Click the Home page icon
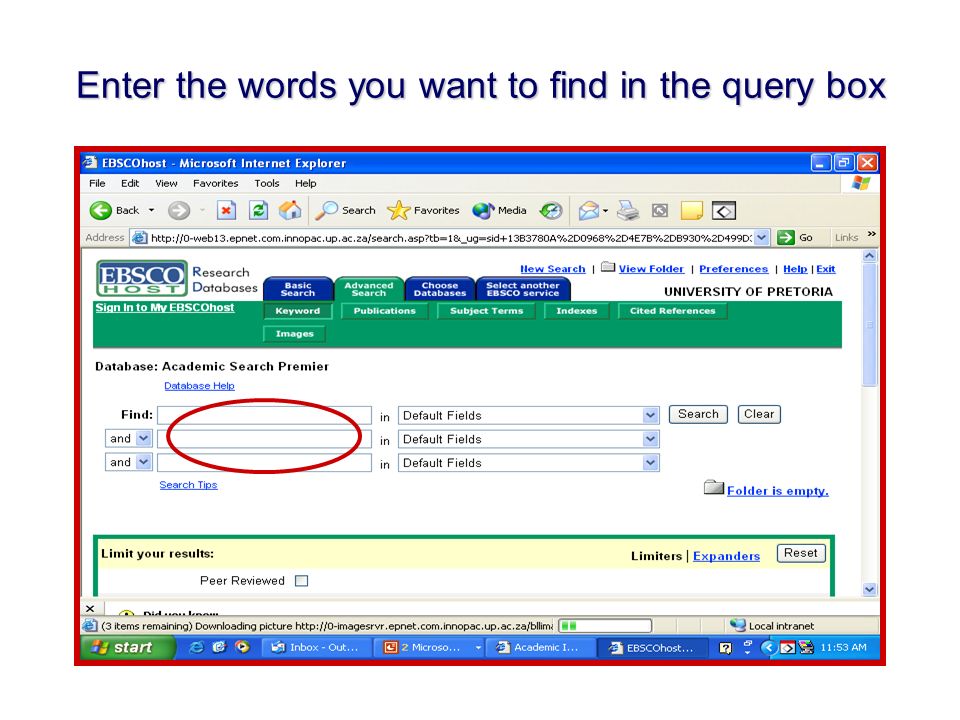960x720 pixels. click(x=290, y=211)
